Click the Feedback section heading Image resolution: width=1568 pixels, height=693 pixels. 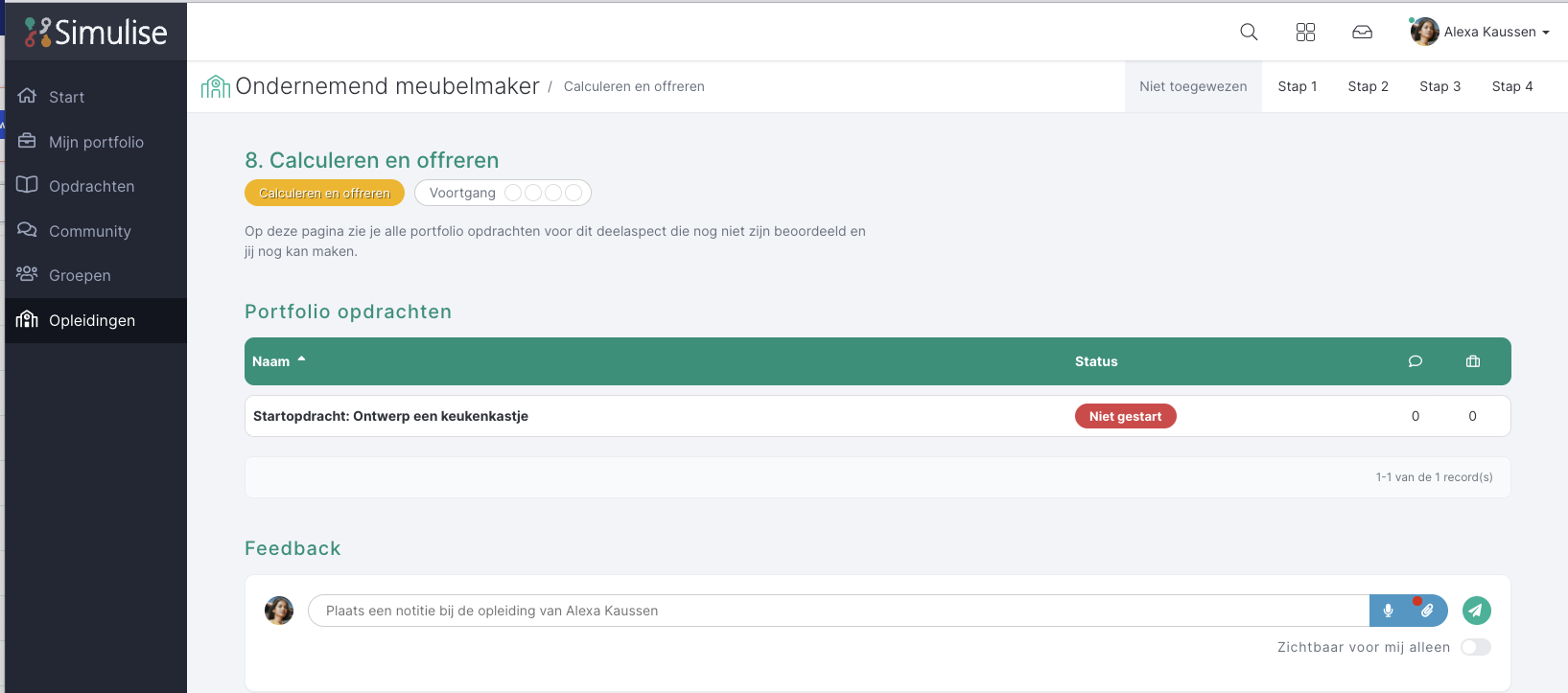[293, 548]
